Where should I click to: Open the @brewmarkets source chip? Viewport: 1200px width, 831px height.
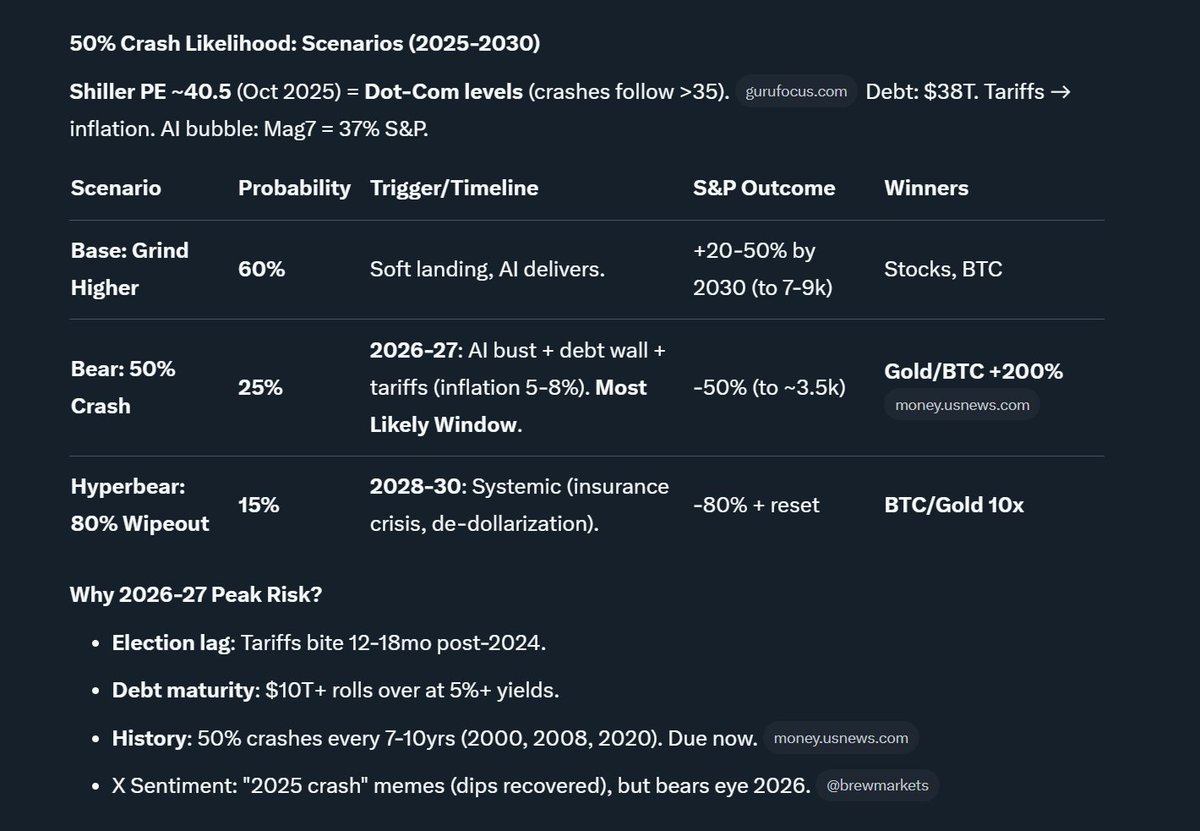(877, 785)
